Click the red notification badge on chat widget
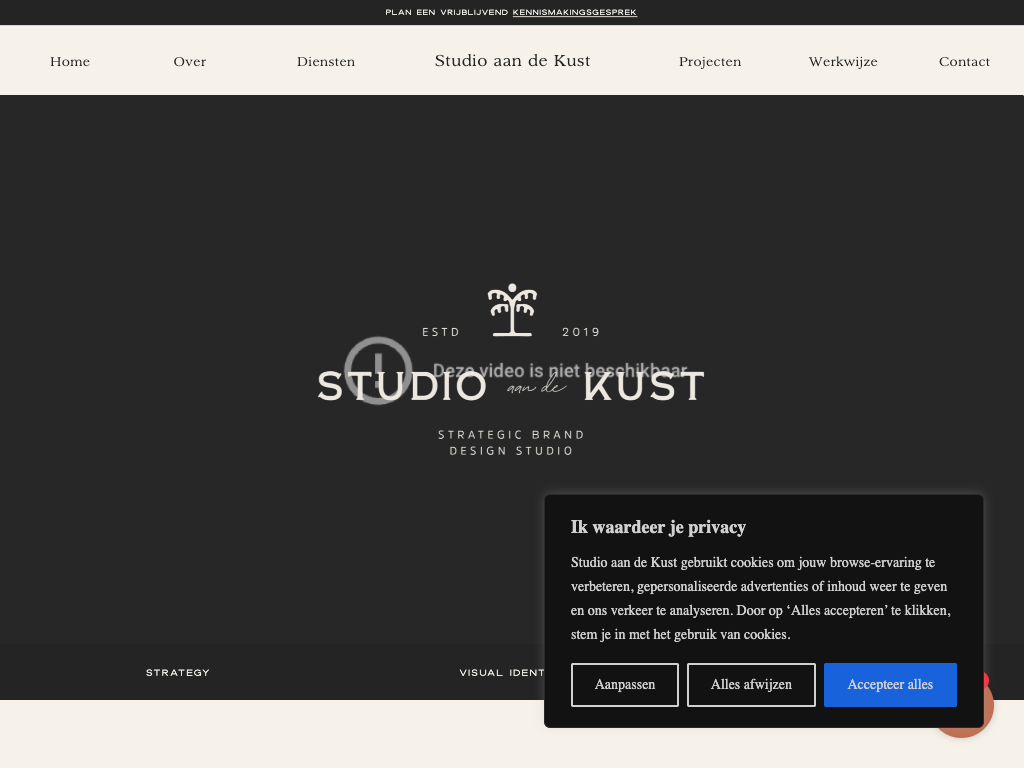Screen dimensions: 1024x768 986,681
